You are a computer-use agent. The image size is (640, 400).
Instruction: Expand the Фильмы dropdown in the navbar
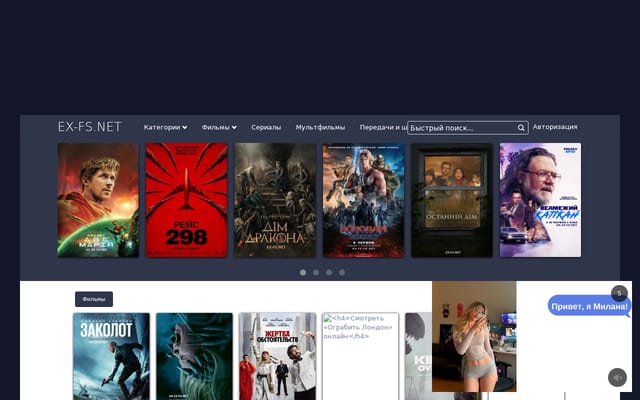coord(219,127)
